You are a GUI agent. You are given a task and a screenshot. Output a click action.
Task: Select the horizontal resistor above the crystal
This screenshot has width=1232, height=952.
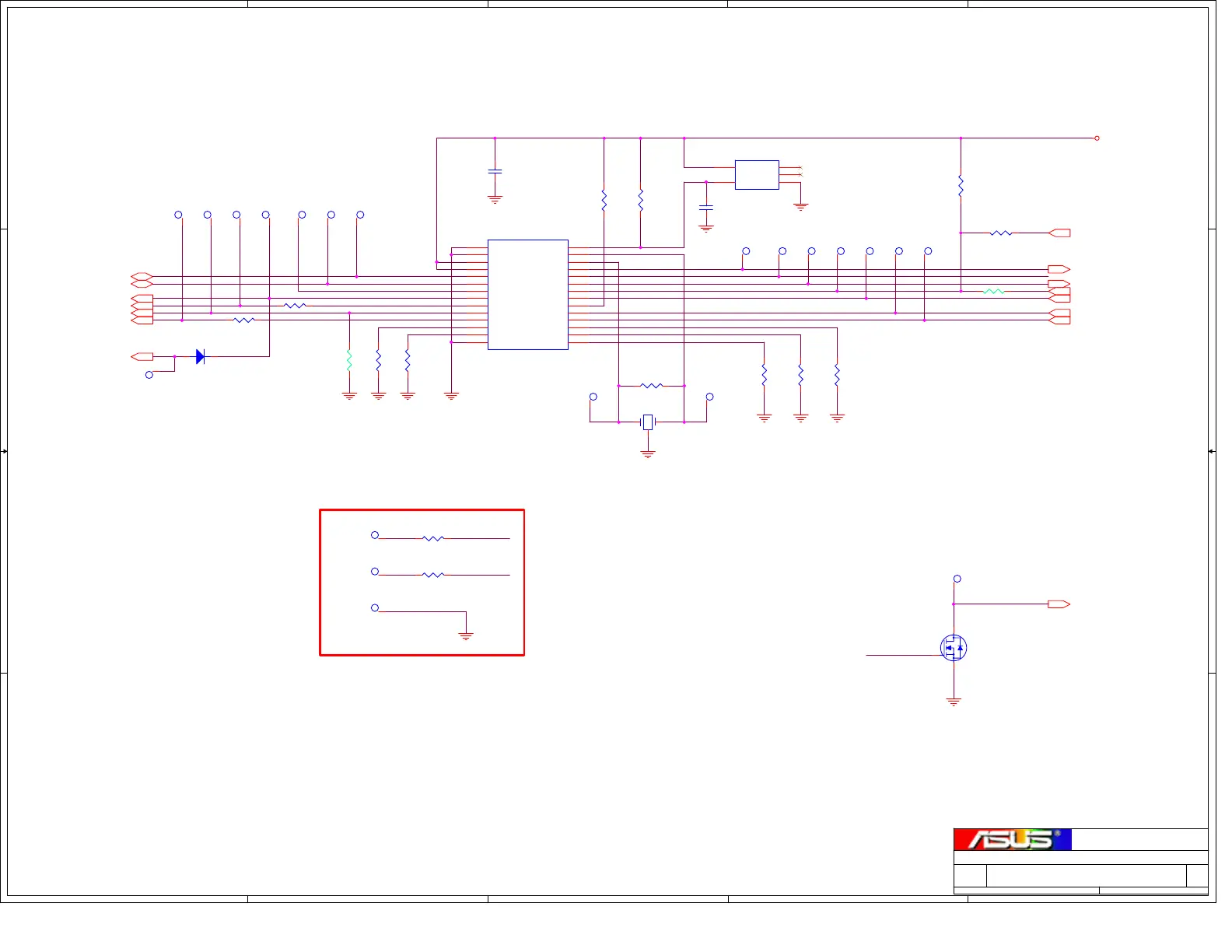[x=652, y=385]
